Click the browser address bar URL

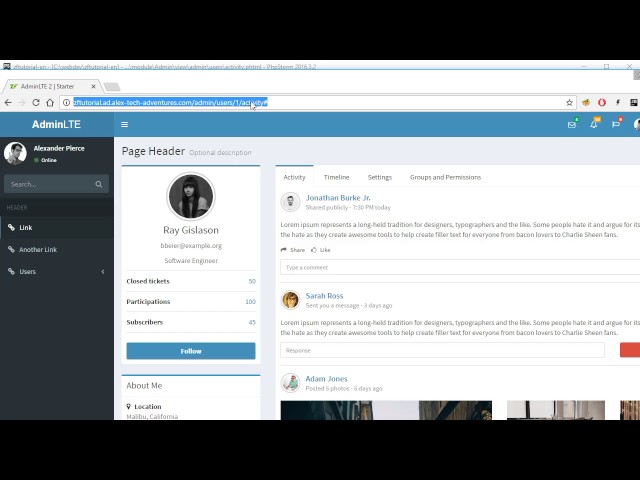(170, 102)
